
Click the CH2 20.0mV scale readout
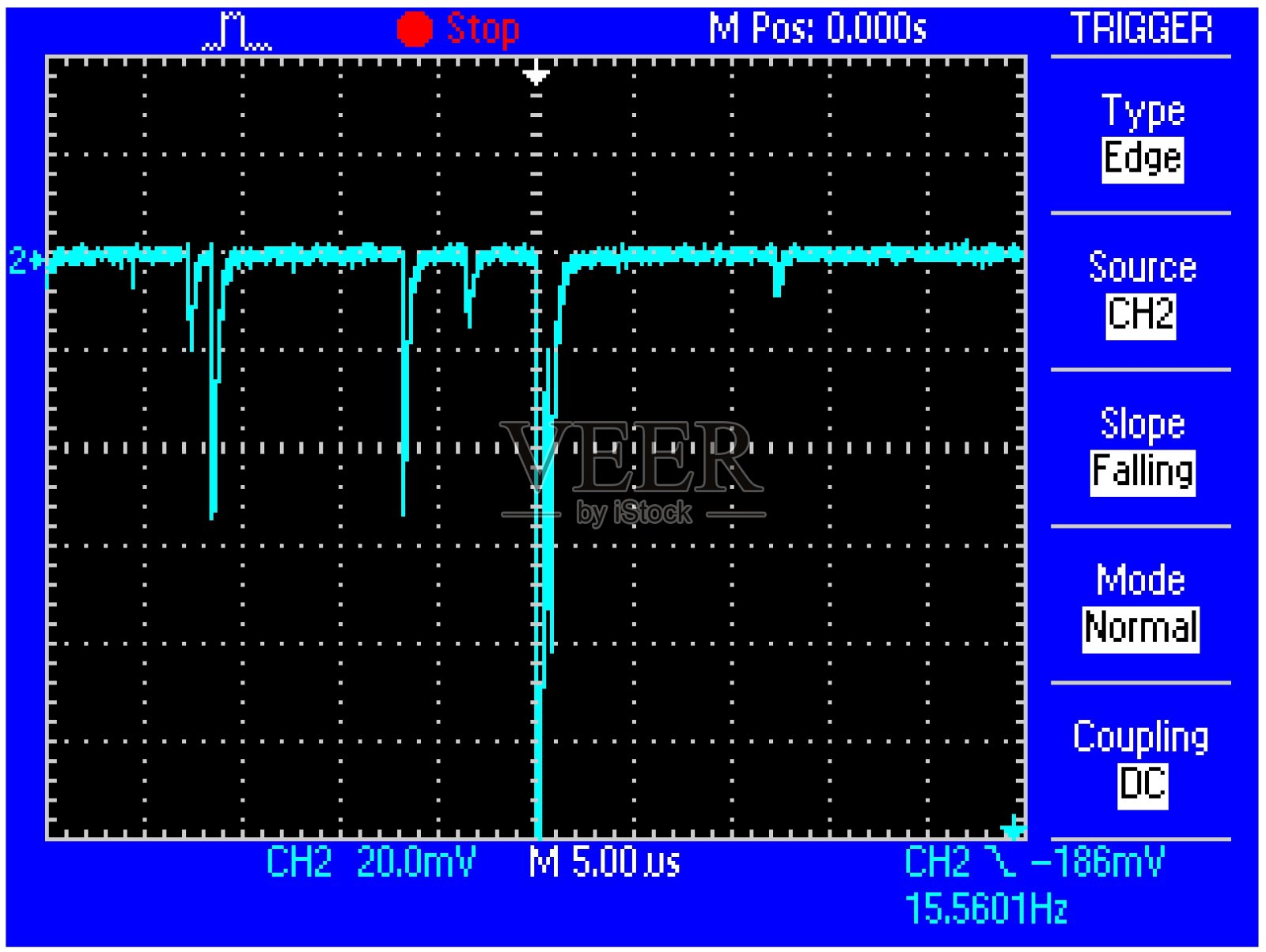[370, 862]
